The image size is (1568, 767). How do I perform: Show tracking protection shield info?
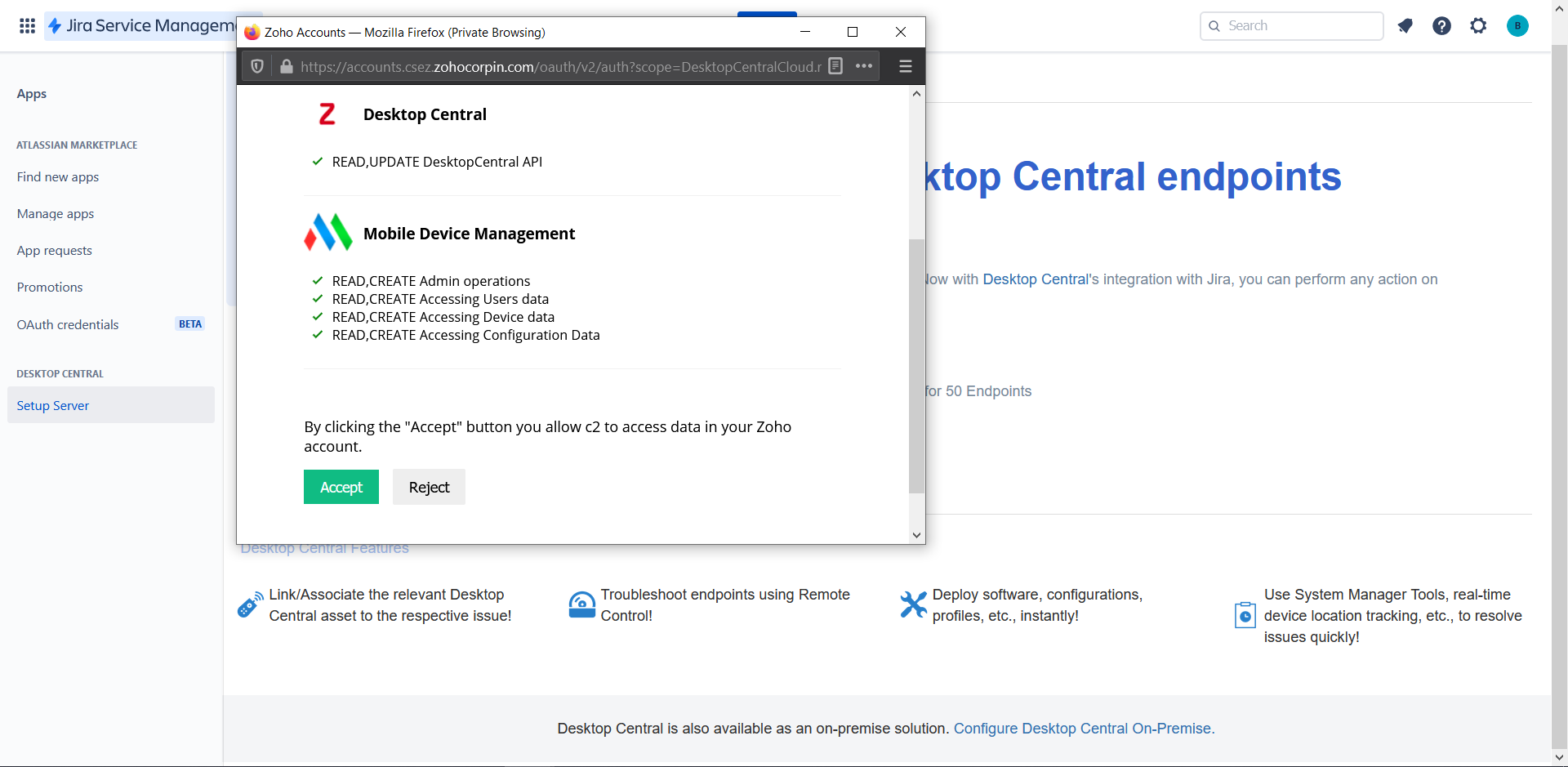click(x=257, y=67)
